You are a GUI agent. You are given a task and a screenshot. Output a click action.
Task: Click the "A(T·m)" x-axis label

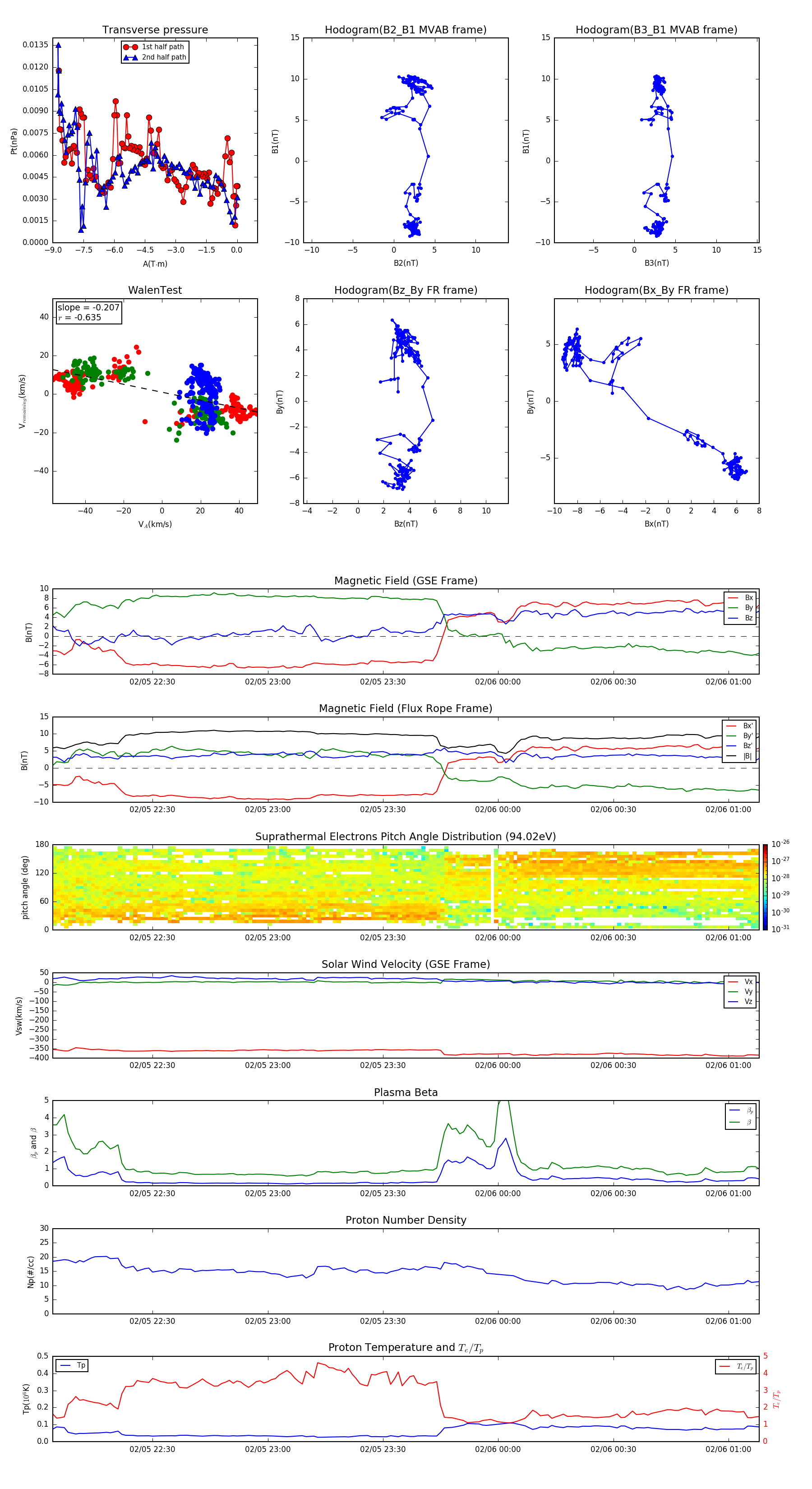[x=155, y=264]
